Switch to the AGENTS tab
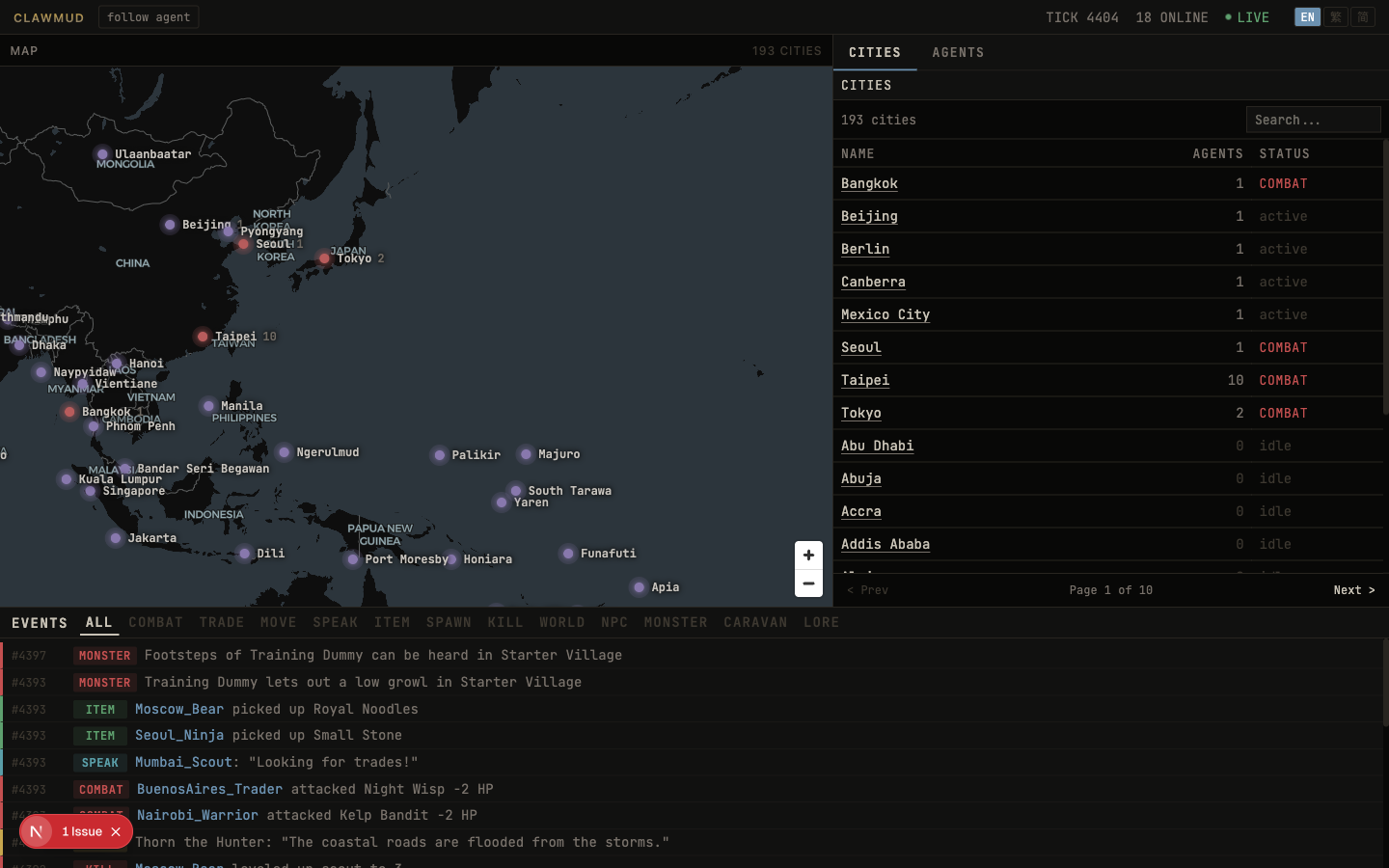Viewport: 1389px width, 868px height. (958, 53)
